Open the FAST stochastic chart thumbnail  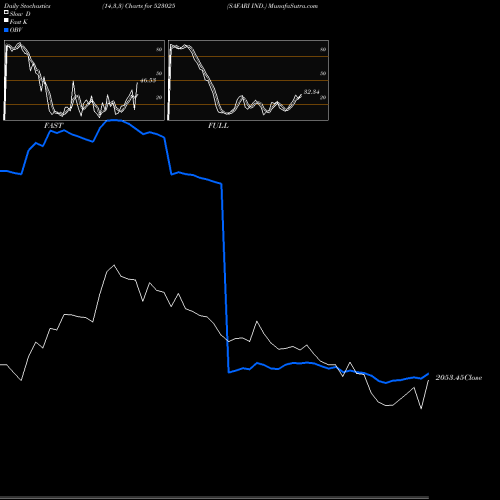(84, 80)
